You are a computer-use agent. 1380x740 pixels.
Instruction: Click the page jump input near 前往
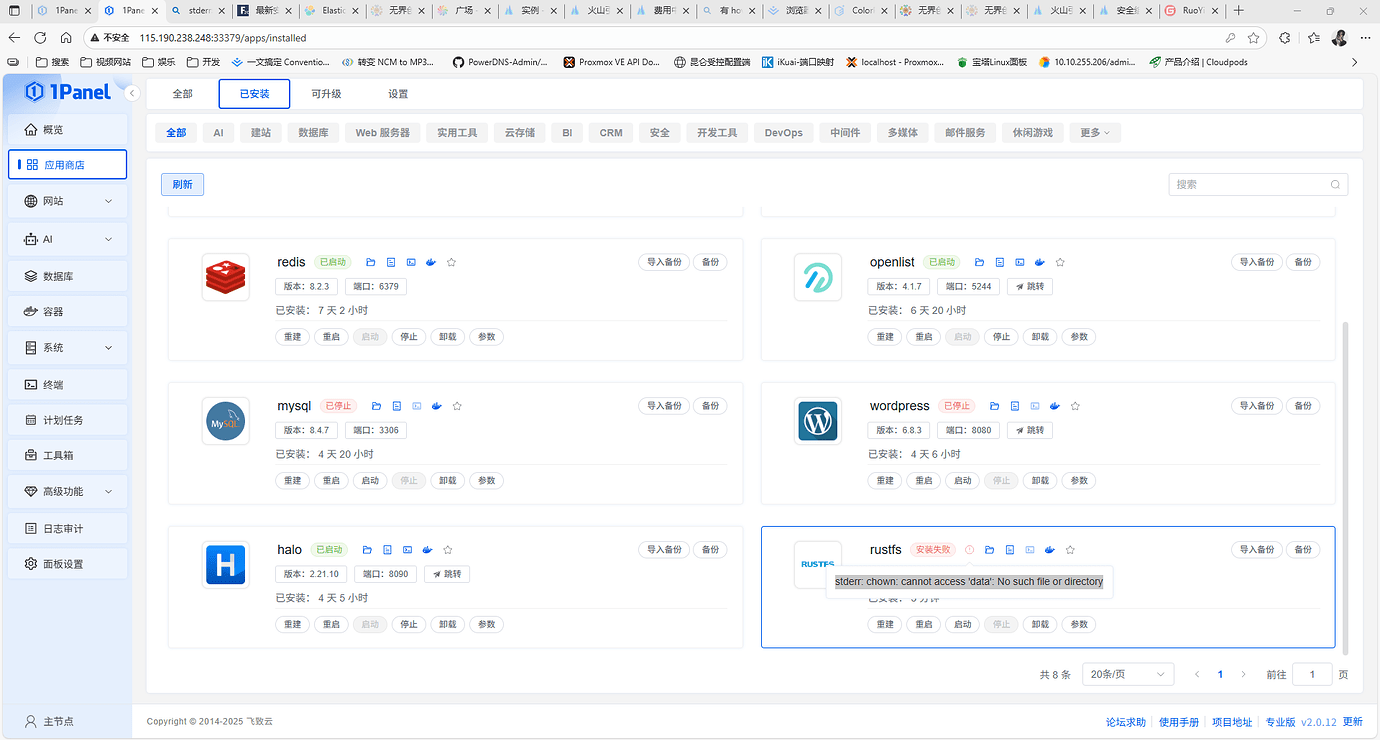(1312, 674)
